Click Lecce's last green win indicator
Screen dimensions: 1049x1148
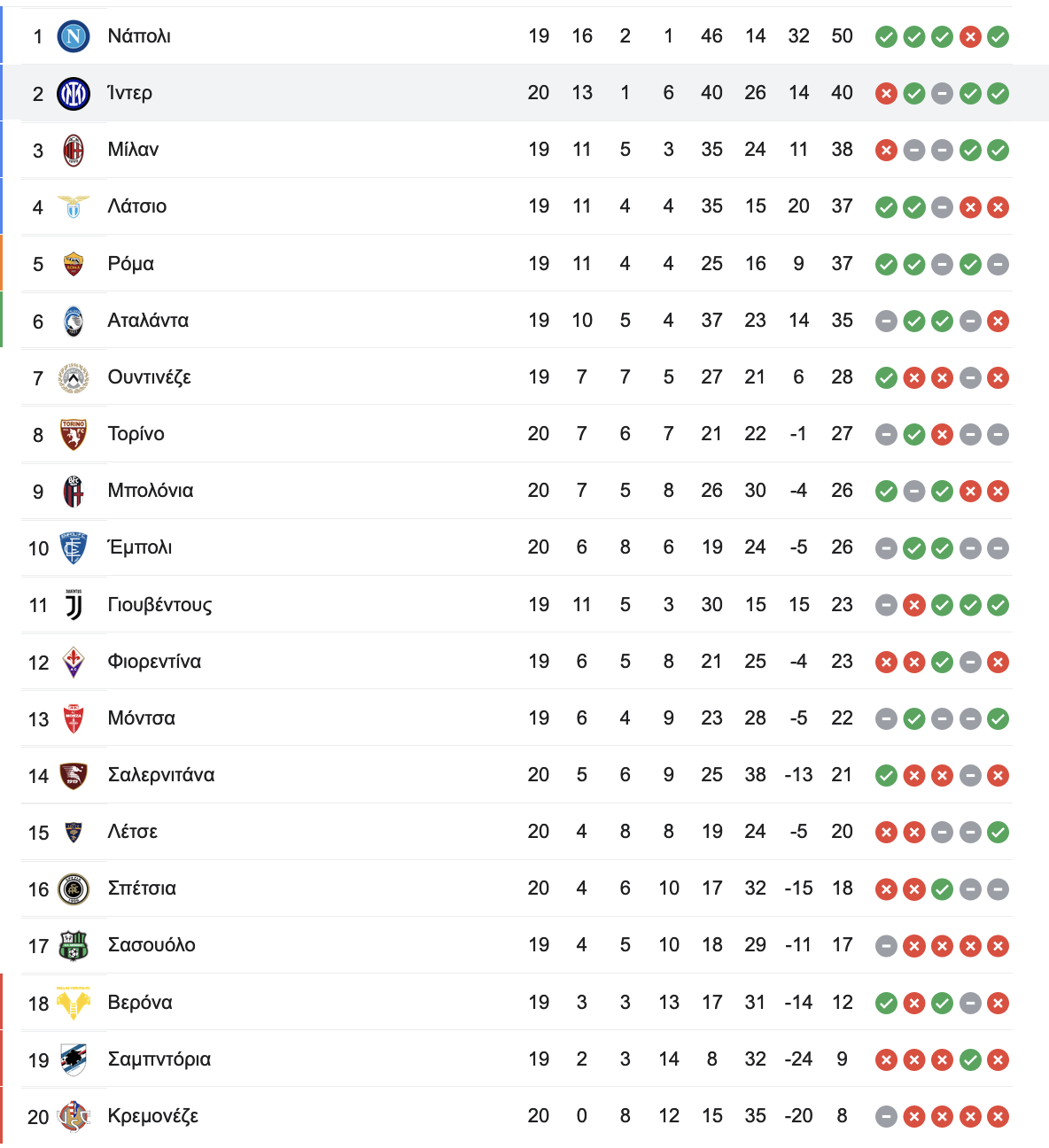coord(998,832)
